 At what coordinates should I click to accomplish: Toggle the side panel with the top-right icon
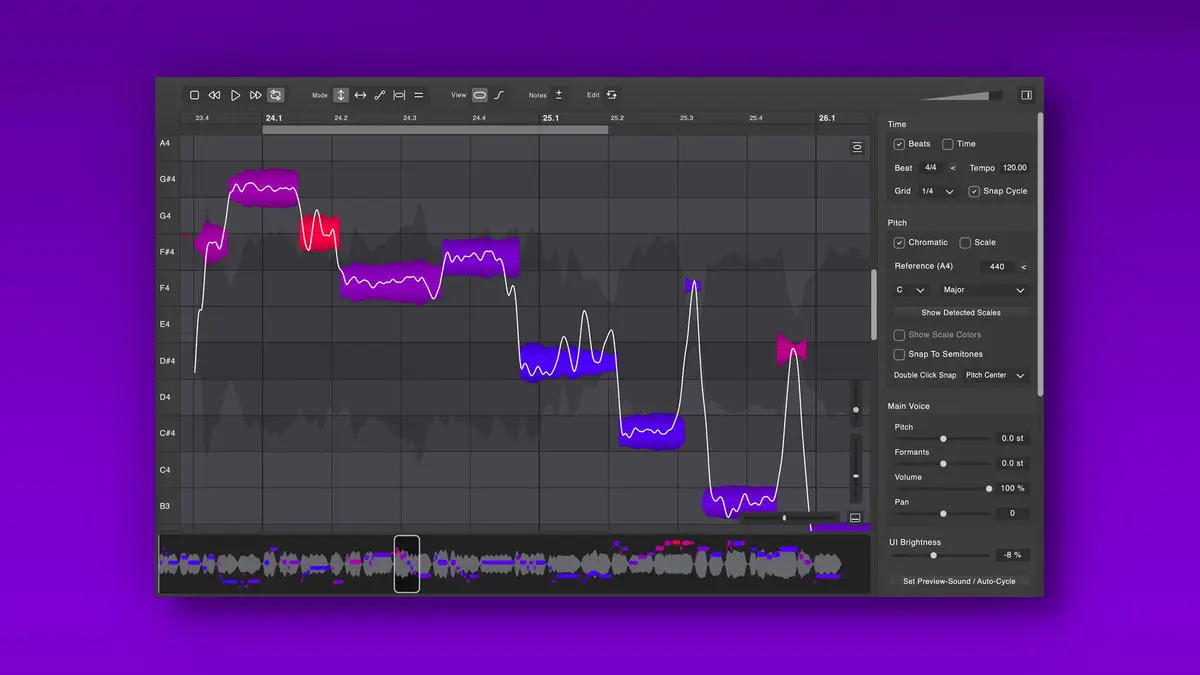click(1026, 95)
